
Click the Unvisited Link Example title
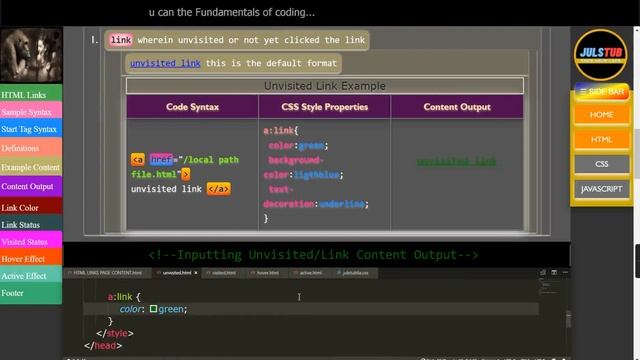pos(324,86)
